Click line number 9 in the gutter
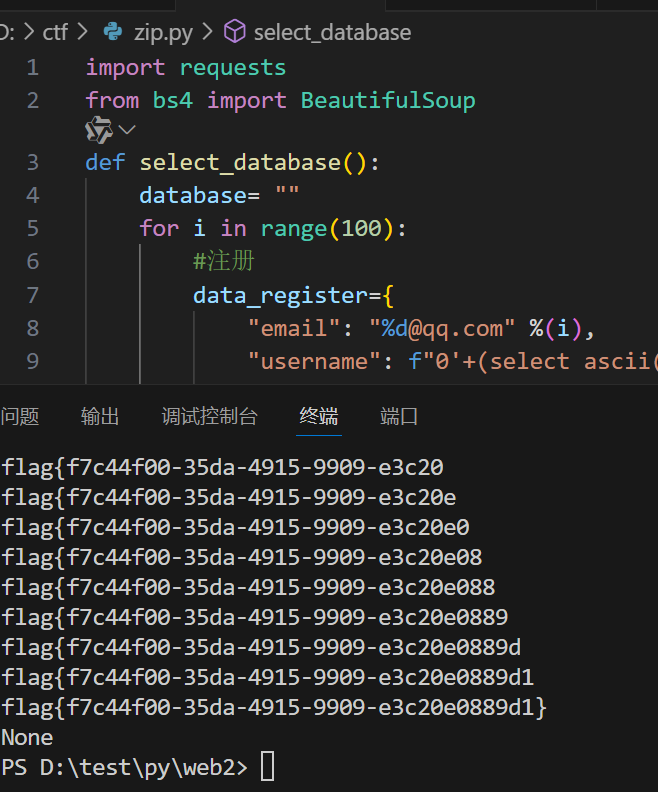 pyautogui.click(x=33, y=361)
